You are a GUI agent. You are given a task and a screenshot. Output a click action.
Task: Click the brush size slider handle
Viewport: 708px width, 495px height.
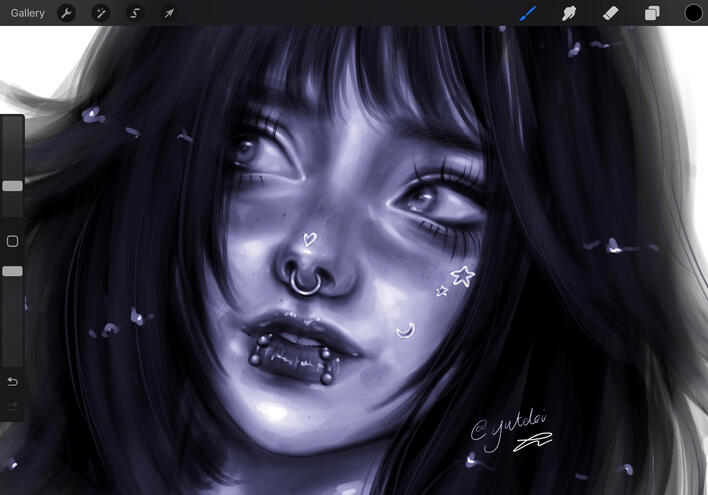12,185
